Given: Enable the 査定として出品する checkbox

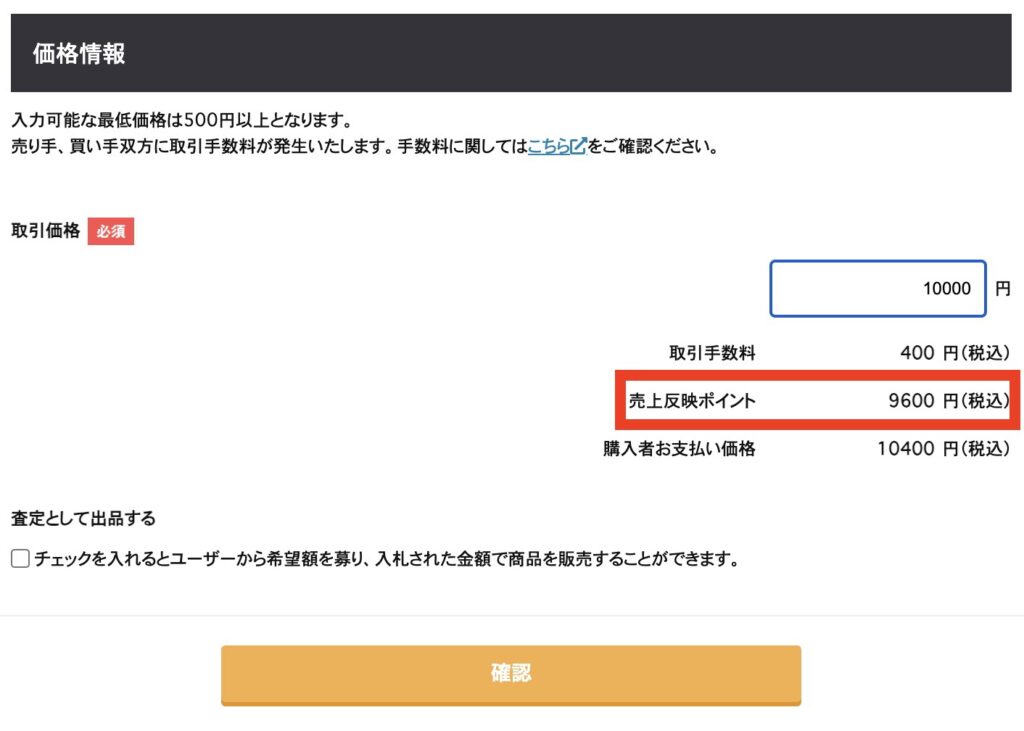Looking at the screenshot, I should pos(20,559).
